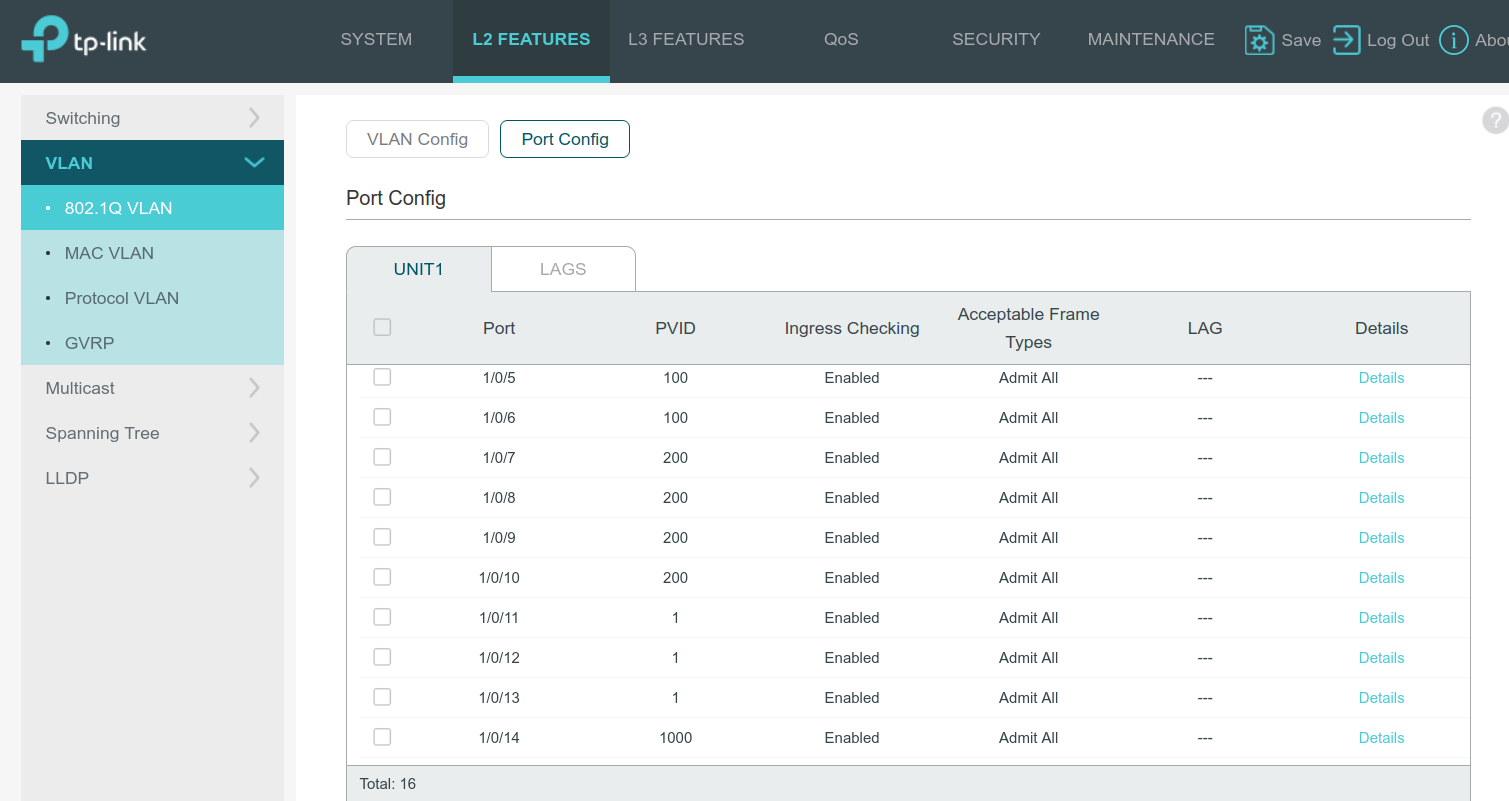Expand the LLDP menu chevron
The width and height of the screenshot is (1509, 801).
(254, 478)
